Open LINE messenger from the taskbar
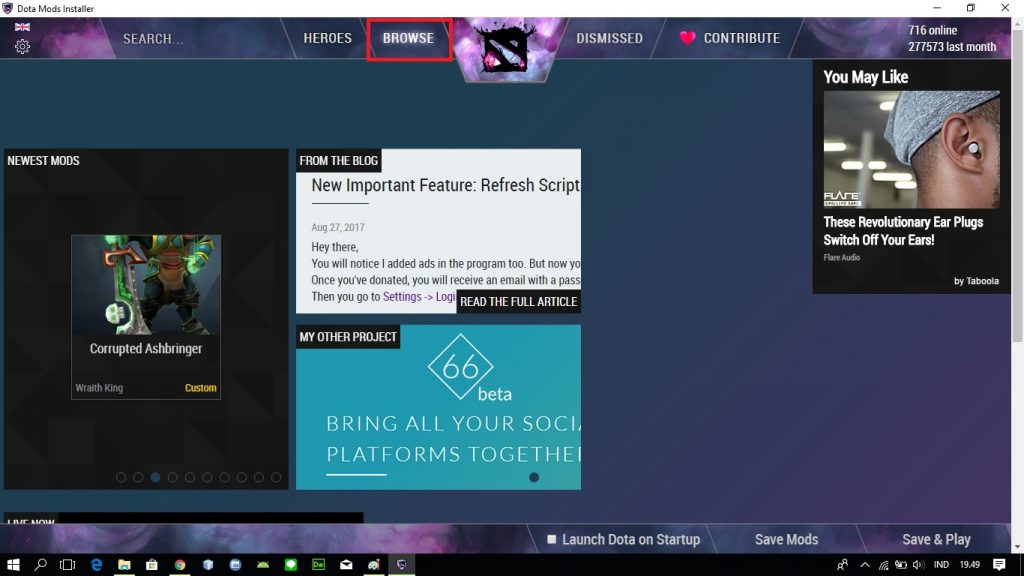The height and width of the screenshot is (576, 1024). (x=291, y=565)
